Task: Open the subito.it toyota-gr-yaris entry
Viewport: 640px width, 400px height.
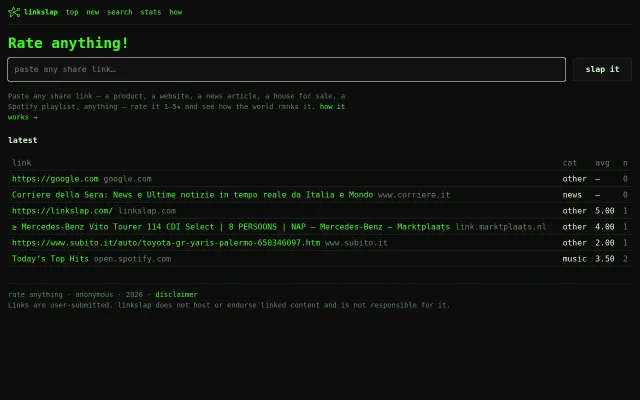Action: click(166, 243)
